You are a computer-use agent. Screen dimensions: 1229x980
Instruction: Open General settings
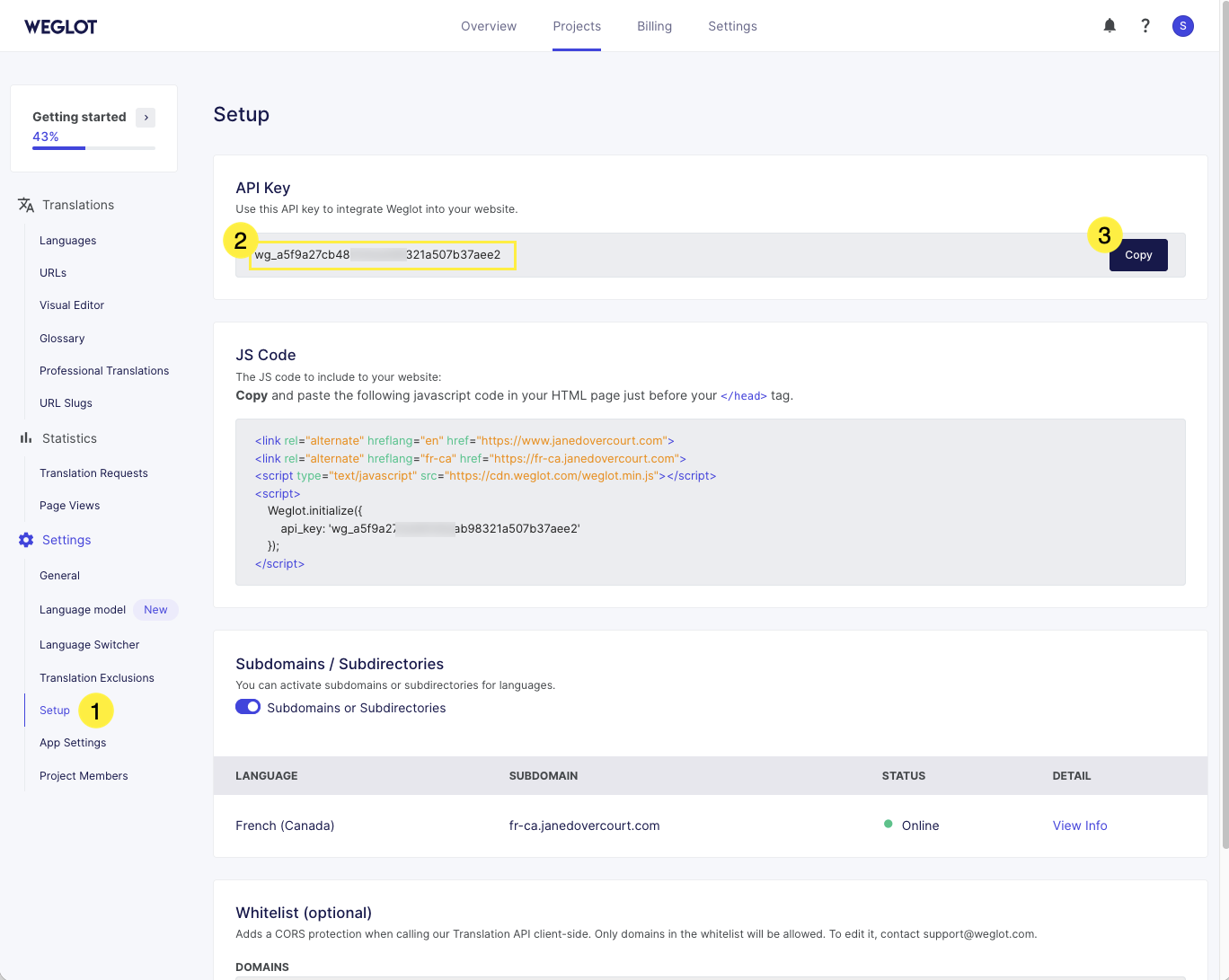tap(59, 576)
